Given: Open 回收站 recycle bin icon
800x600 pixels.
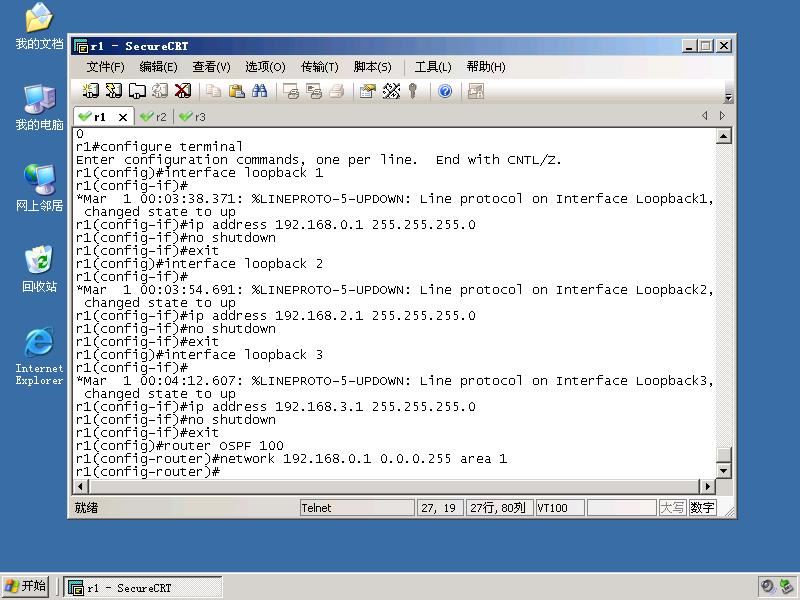Looking at the screenshot, I should [x=39, y=269].
